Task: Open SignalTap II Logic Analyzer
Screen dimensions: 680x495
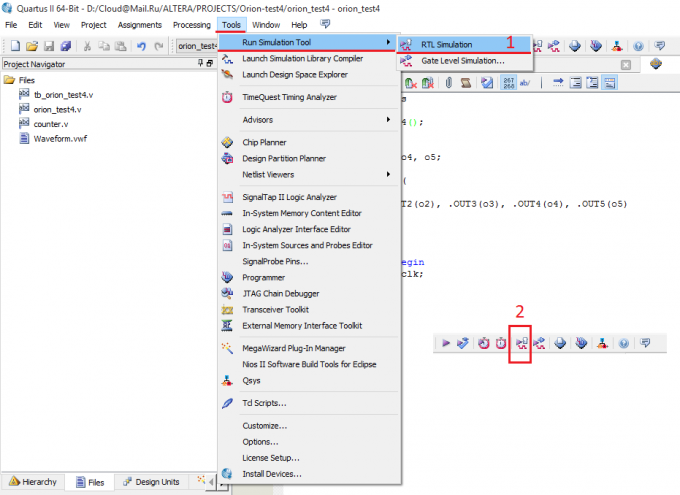Action: pyautogui.click(x=309, y=197)
